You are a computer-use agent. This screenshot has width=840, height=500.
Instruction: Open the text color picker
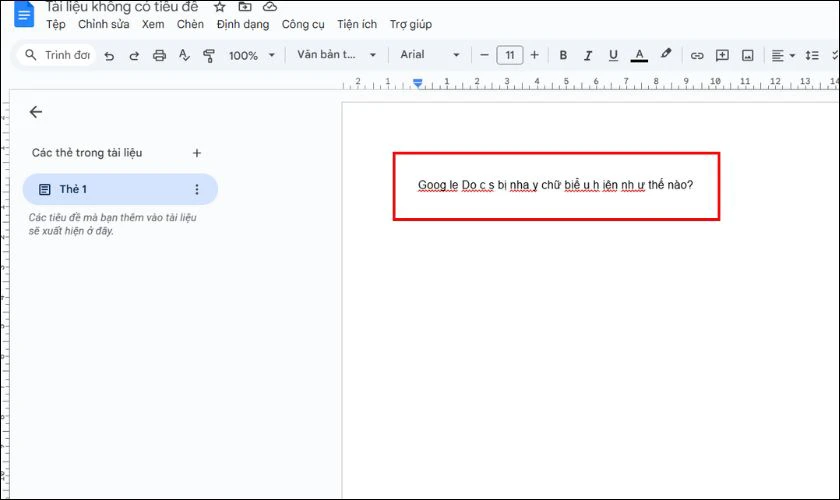(x=639, y=55)
